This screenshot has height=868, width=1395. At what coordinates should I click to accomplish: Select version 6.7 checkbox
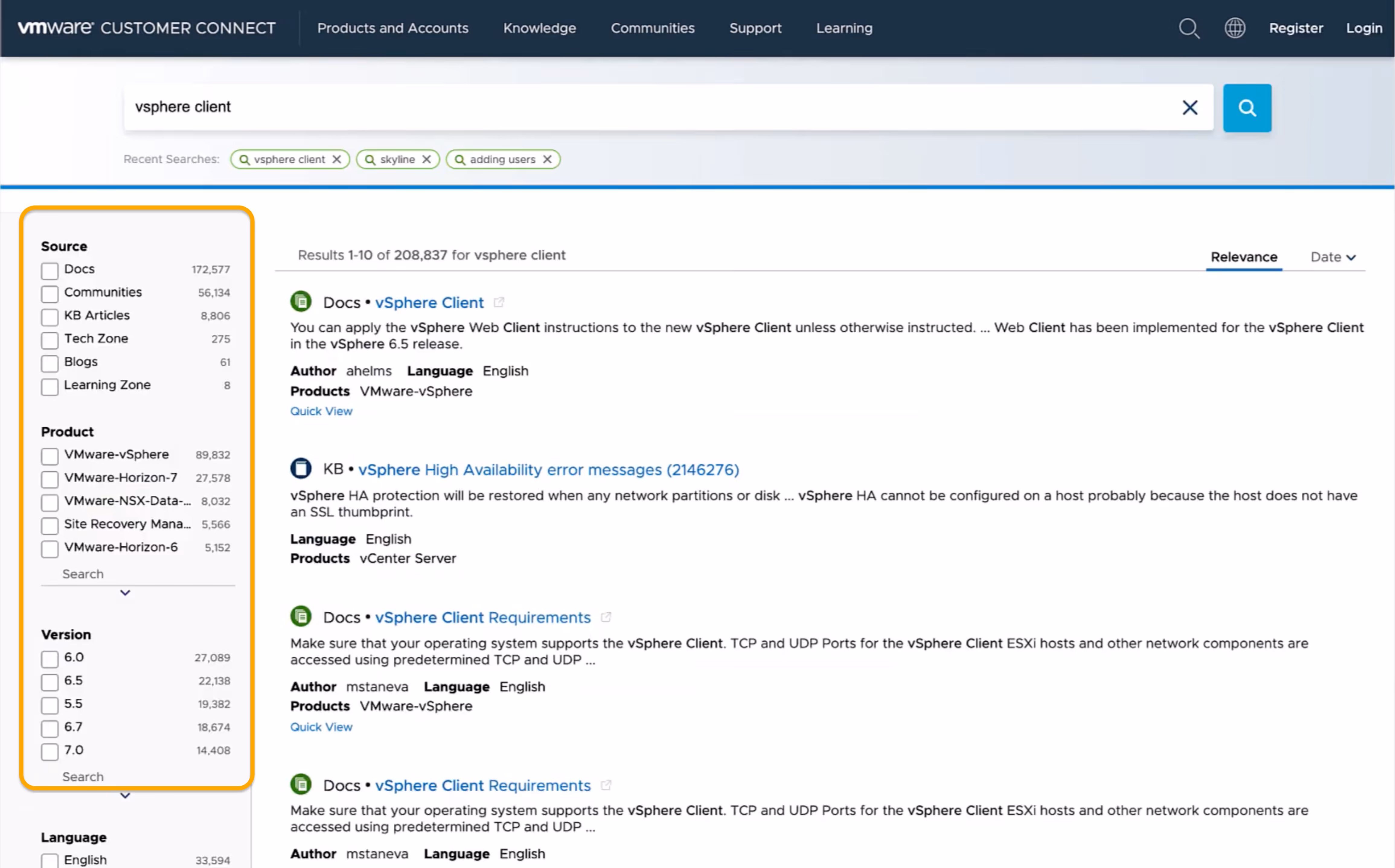click(x=50, y=729)
